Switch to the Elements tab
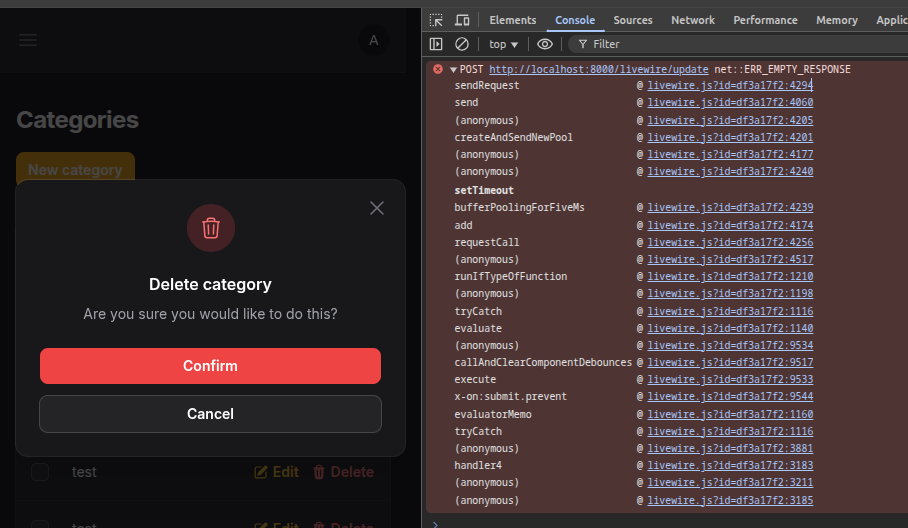908x528 pixels. click(x=512, y=20)
